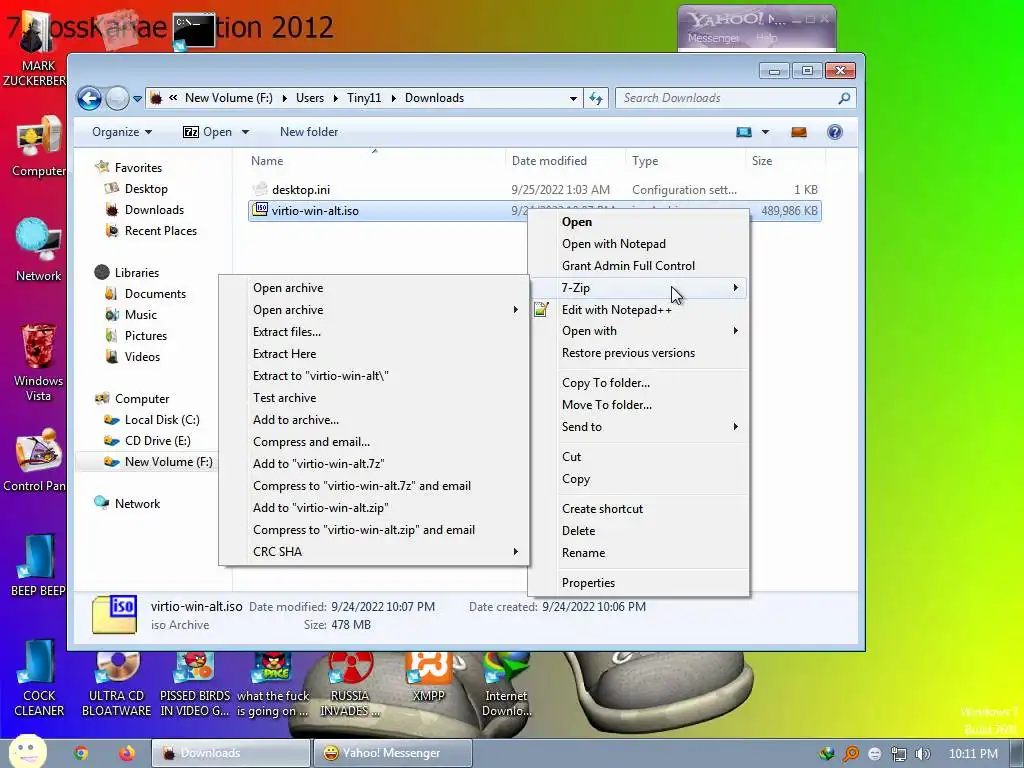1024x768 pixels.
Task: Choose Rename in the context menu
Action: 638,552
